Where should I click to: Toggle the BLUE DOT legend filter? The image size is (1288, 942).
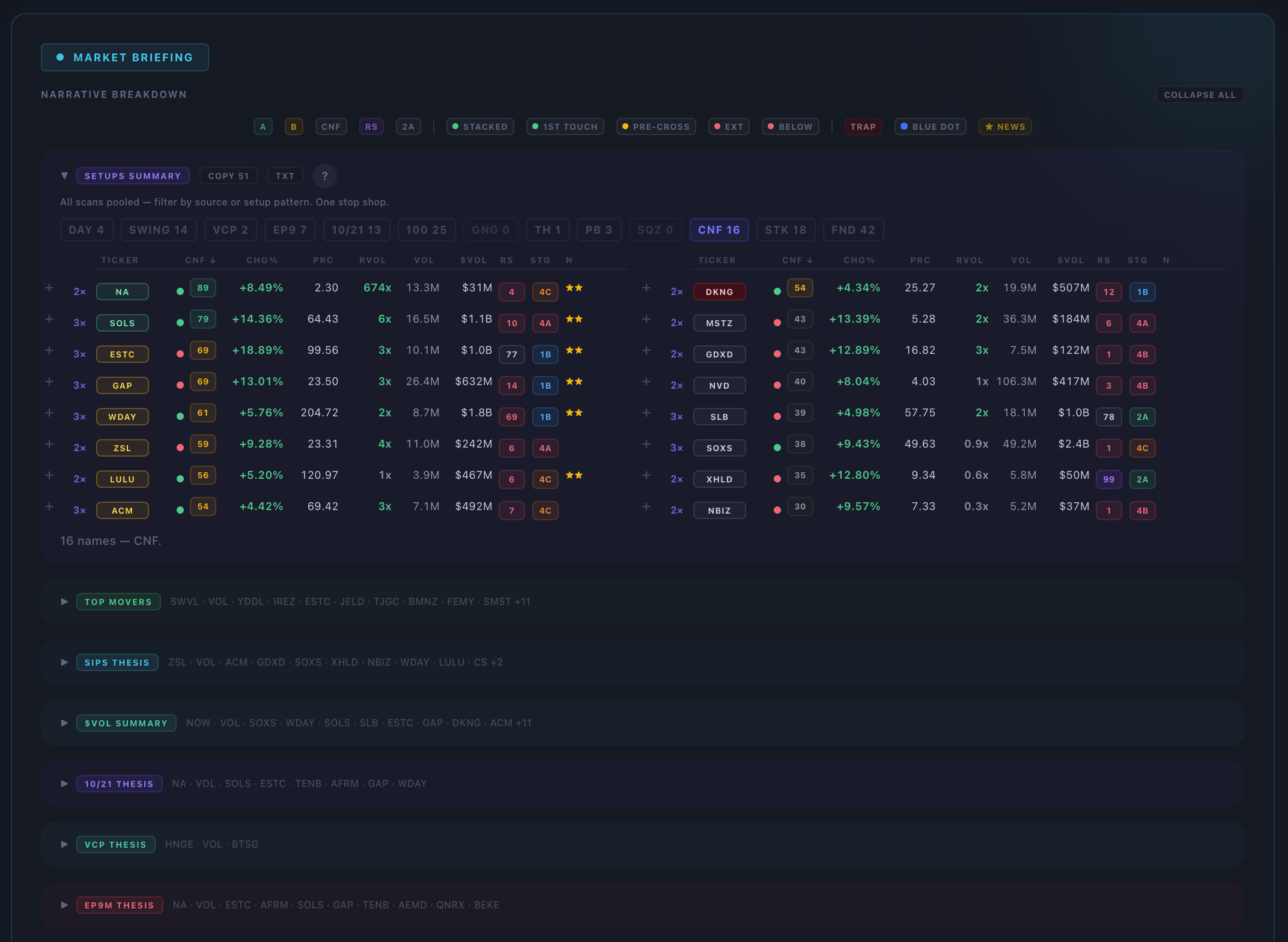pyautogui.click(x=931, y=127)
